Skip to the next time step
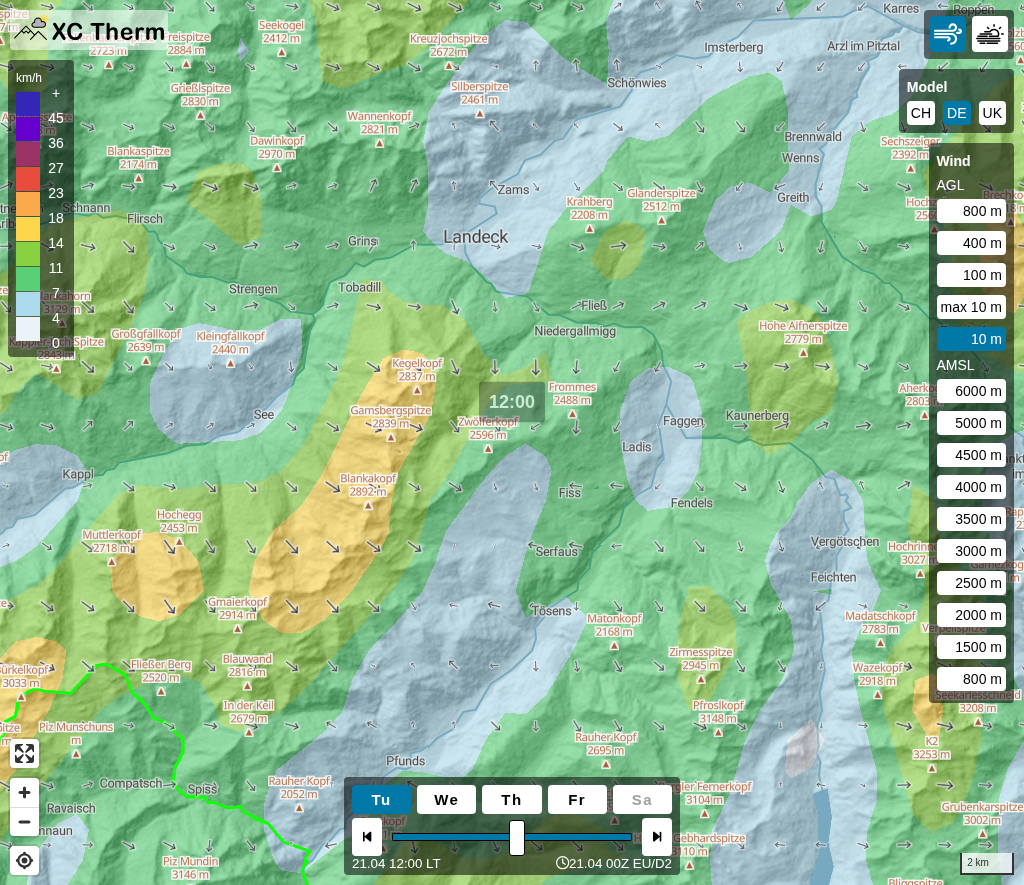 point(657,837)
